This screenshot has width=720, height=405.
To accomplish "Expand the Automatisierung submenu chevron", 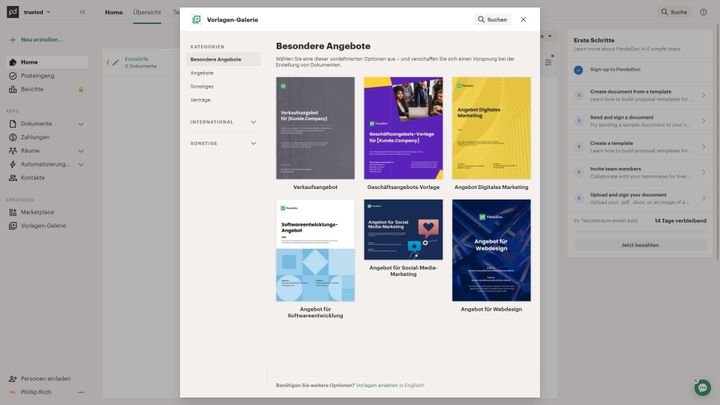I will pyautogui.click(x=81, y=164).
